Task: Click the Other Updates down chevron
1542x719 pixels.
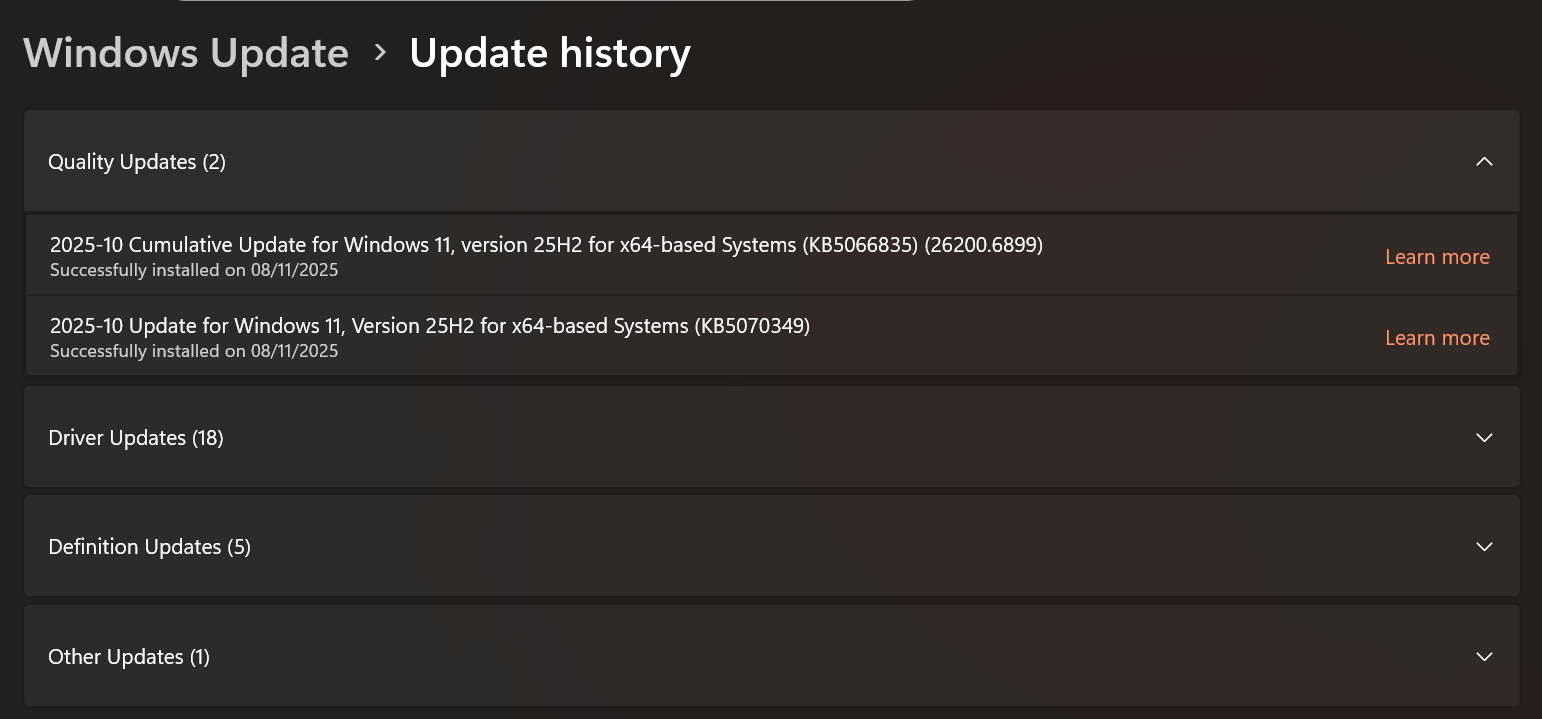Action: click(1484, 657)
